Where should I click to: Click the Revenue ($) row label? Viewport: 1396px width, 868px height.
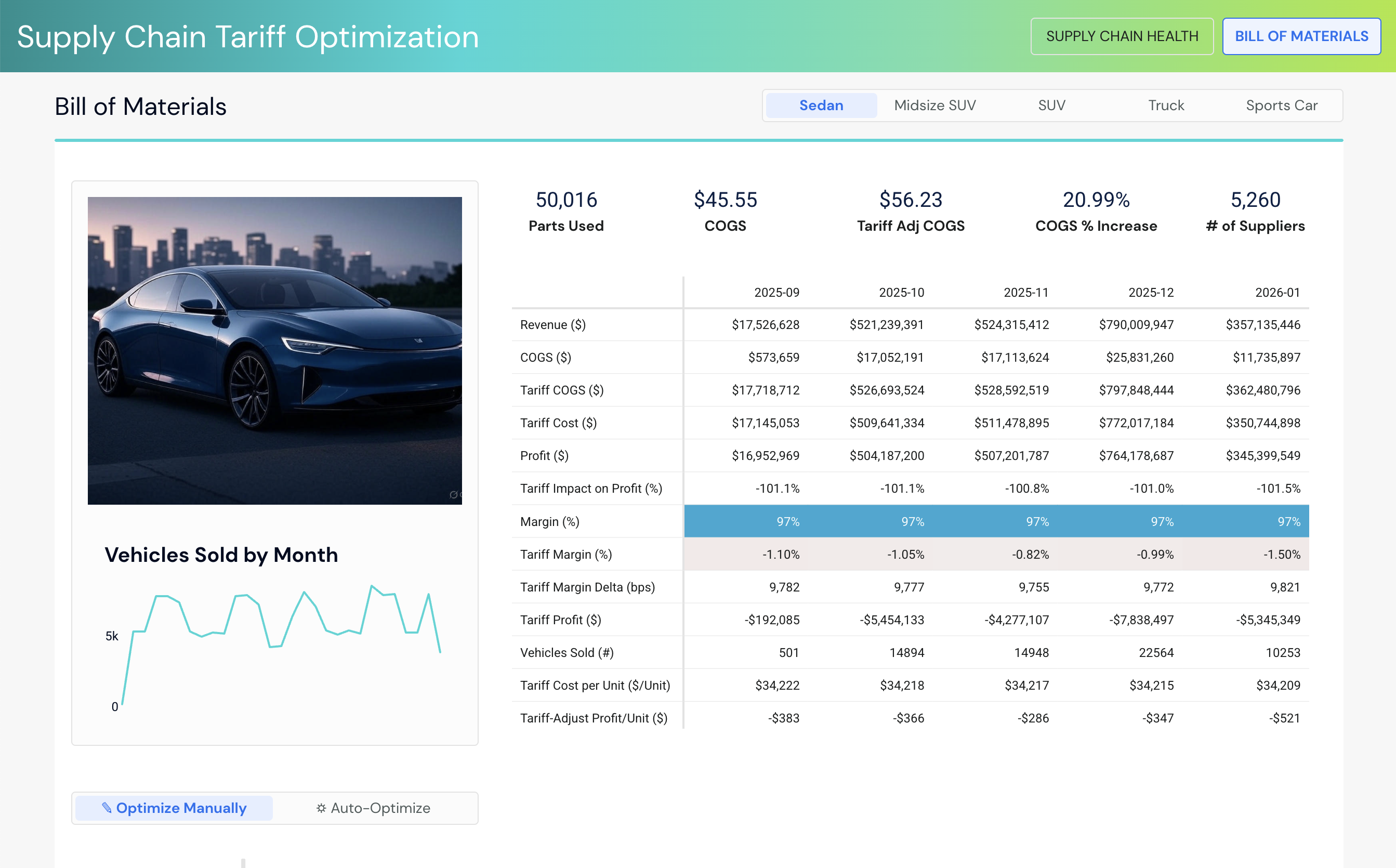pos(552,325)
